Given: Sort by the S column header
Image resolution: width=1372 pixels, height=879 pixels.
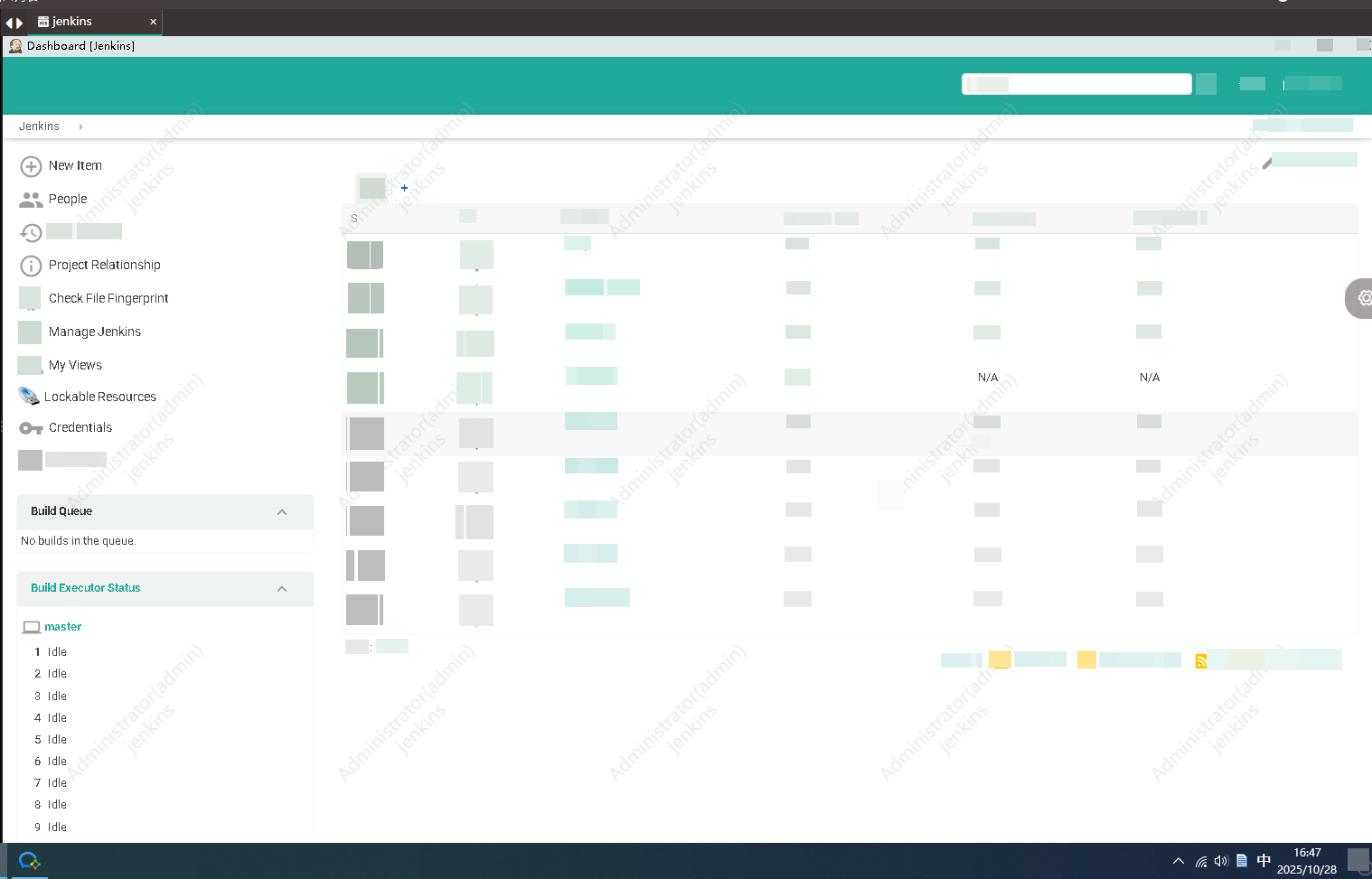Looking at the screenshot, I should 354,219.
